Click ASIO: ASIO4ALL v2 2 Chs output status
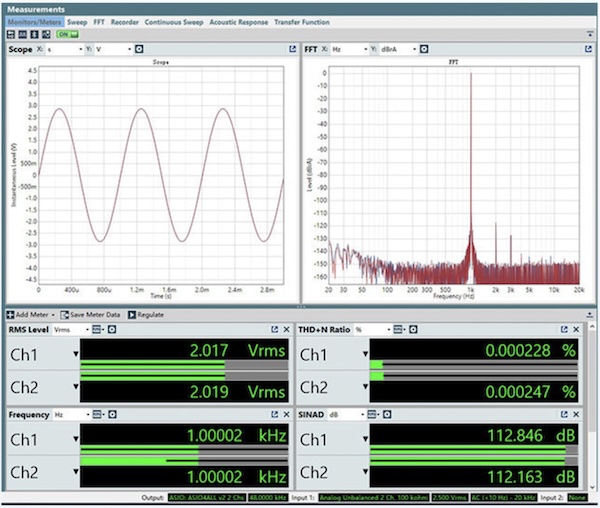The width and height of the screenshot is (600, 508). 207,498
